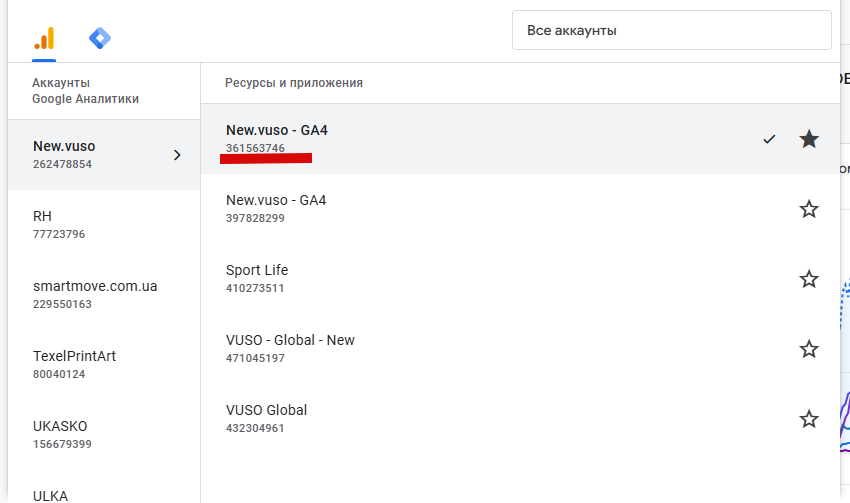Open property Sport Life 410273511
This screenshot has width=850, height=503.
tap(520, 279)
